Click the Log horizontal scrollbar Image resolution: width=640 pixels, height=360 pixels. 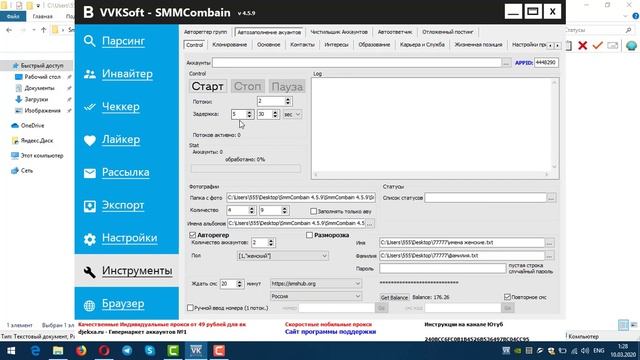click(431, 174)
